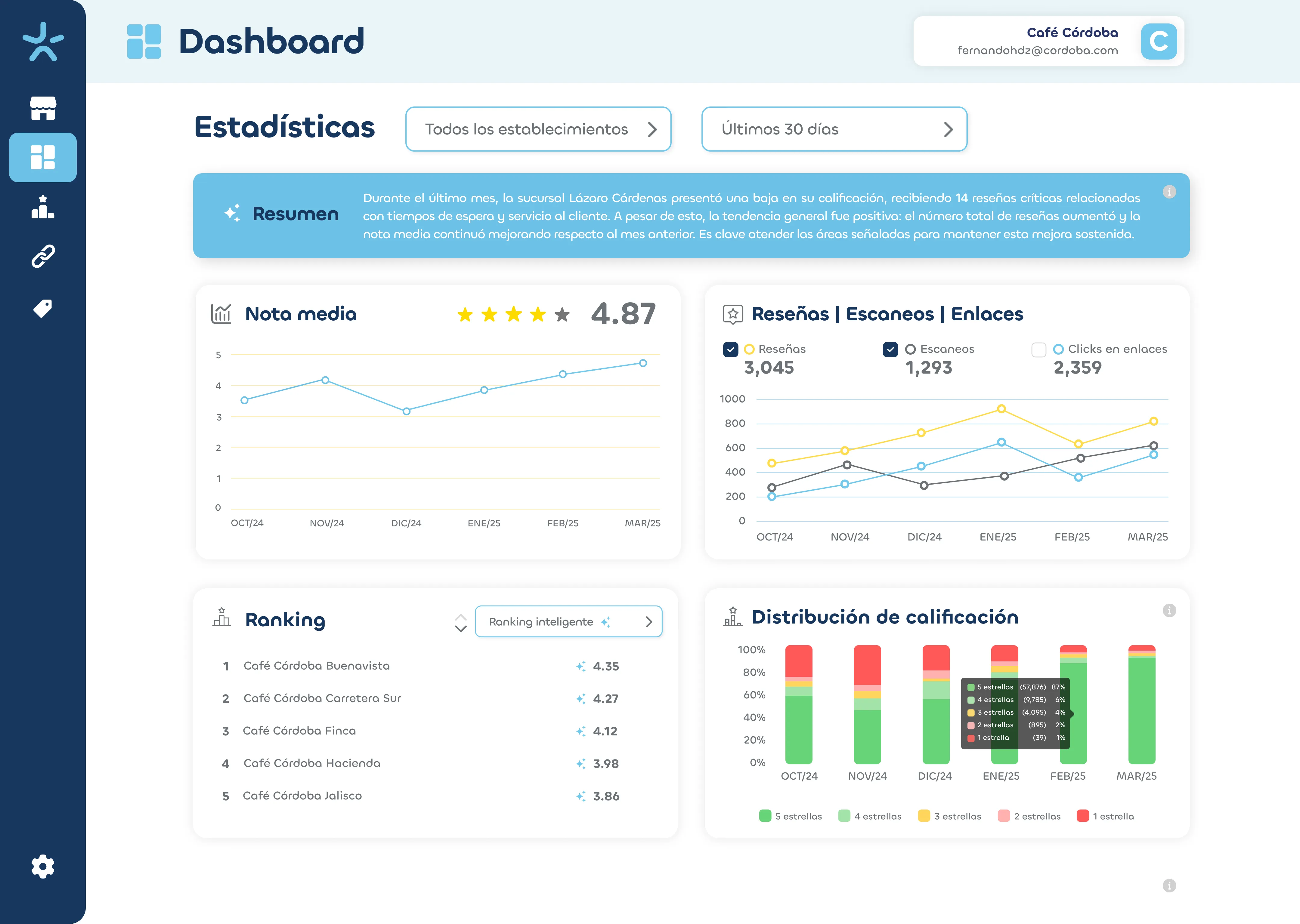Click the app logo at top of sidebar
Screen dimensions: 1300x924
[43, 42]
